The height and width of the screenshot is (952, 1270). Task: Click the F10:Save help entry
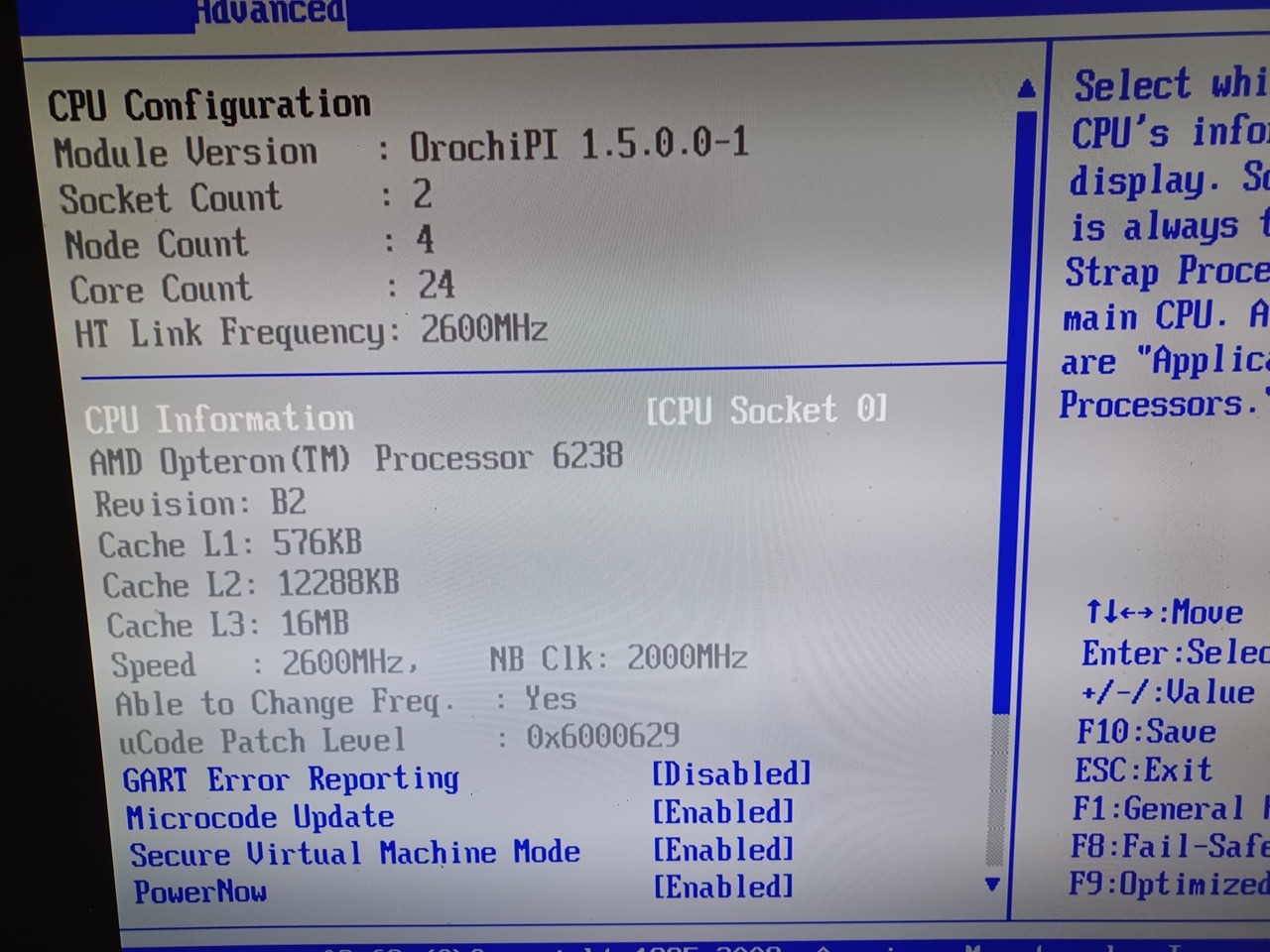1146,732
